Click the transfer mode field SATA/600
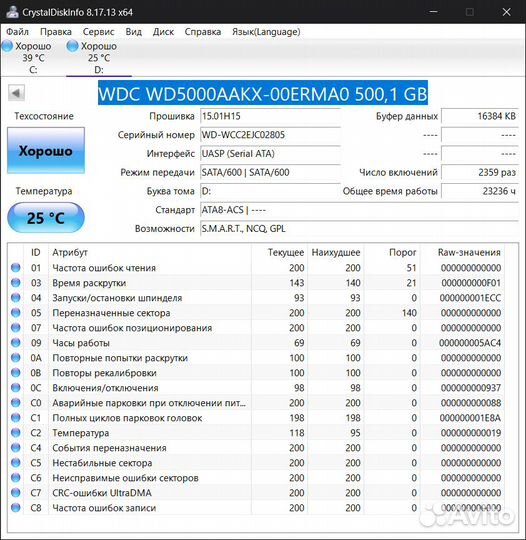 270,172
